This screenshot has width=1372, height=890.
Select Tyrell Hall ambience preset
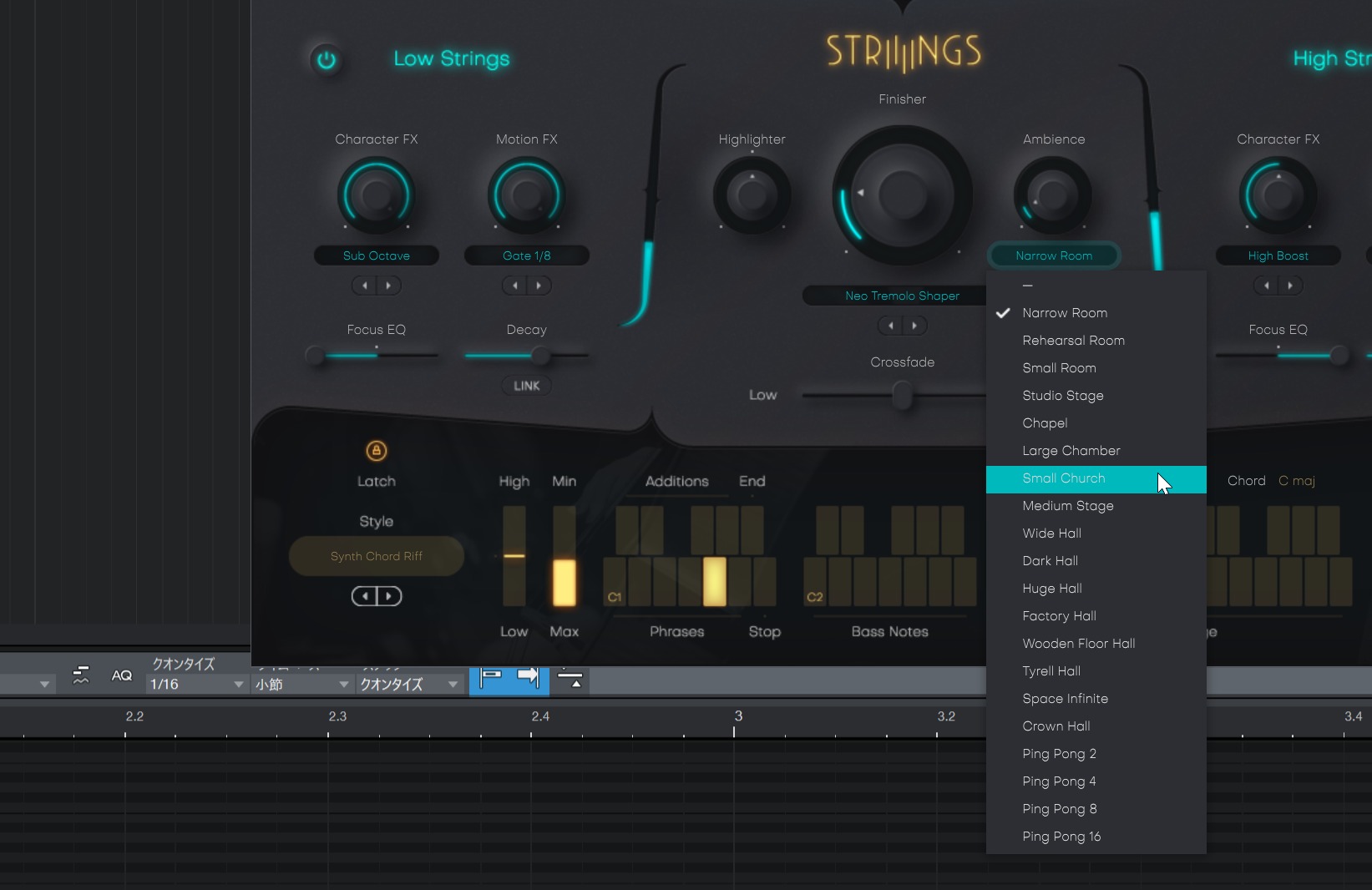(1096, 671)
